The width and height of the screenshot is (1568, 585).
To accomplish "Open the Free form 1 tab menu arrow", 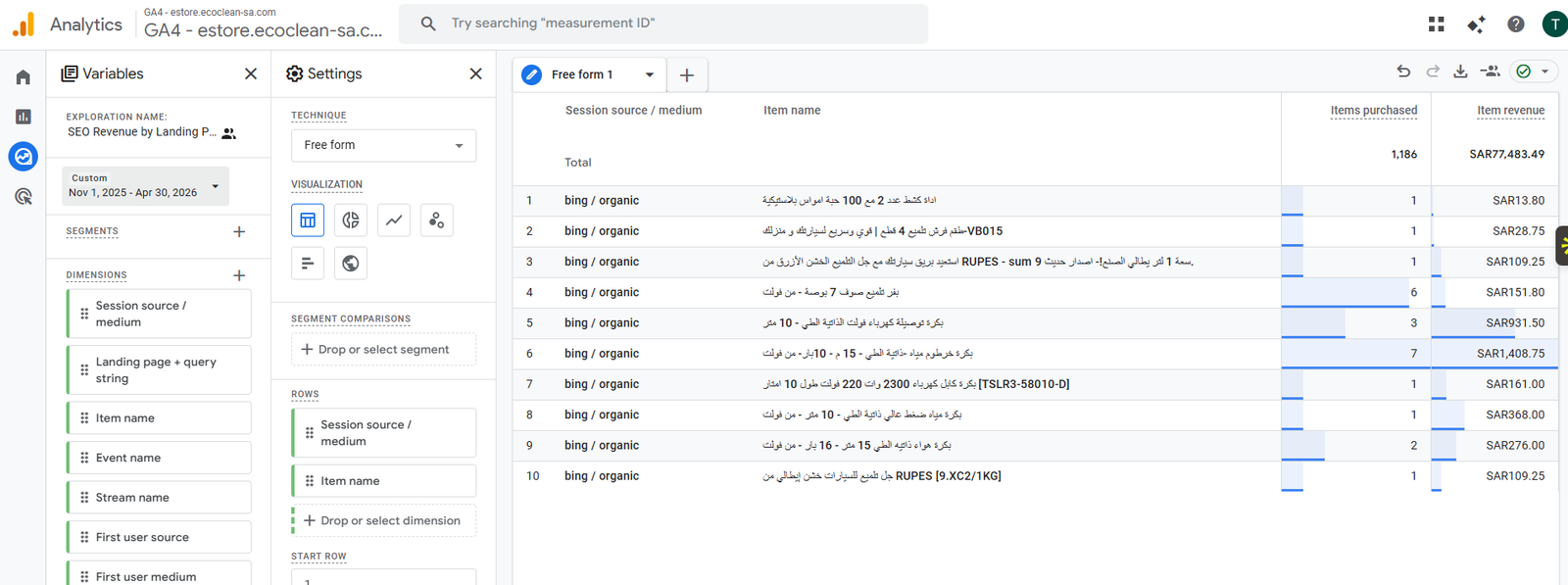I will (x=649, y=74).
